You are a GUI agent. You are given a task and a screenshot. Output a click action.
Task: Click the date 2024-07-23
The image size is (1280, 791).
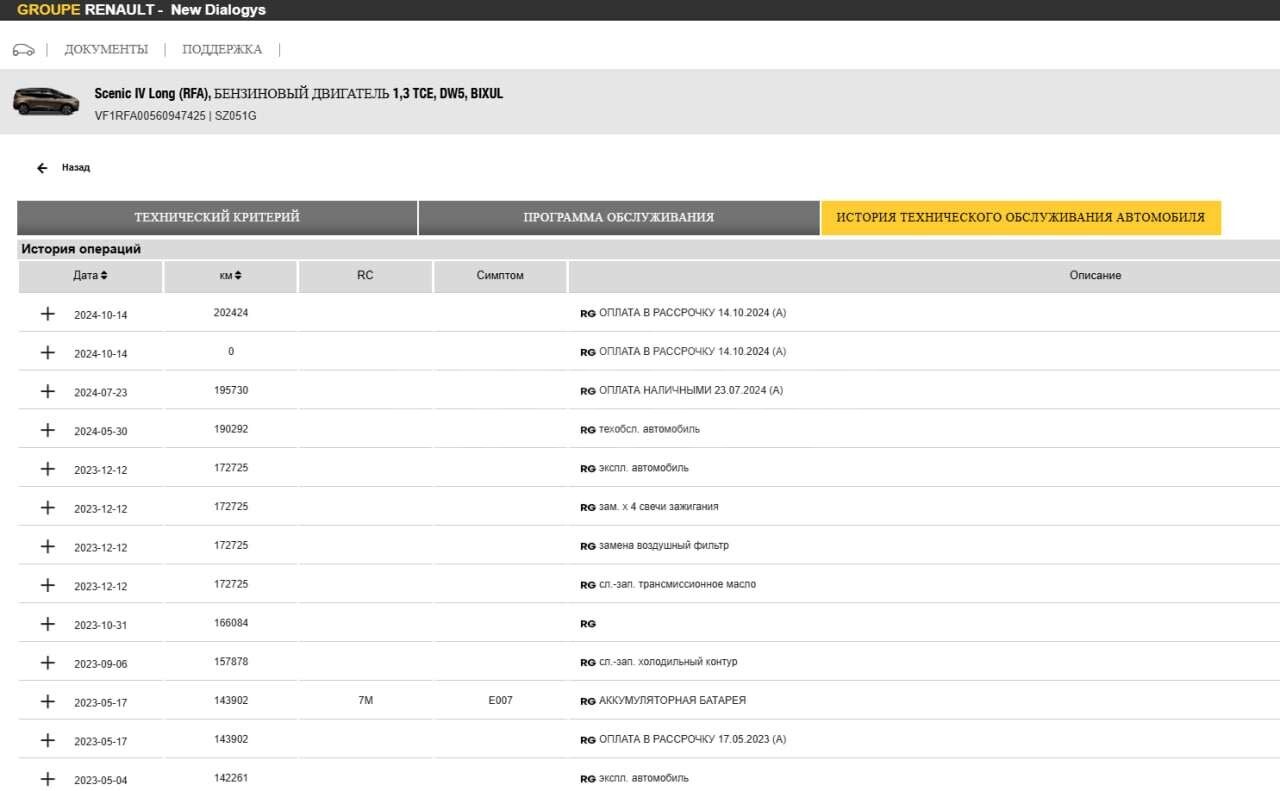coord(101,393)
